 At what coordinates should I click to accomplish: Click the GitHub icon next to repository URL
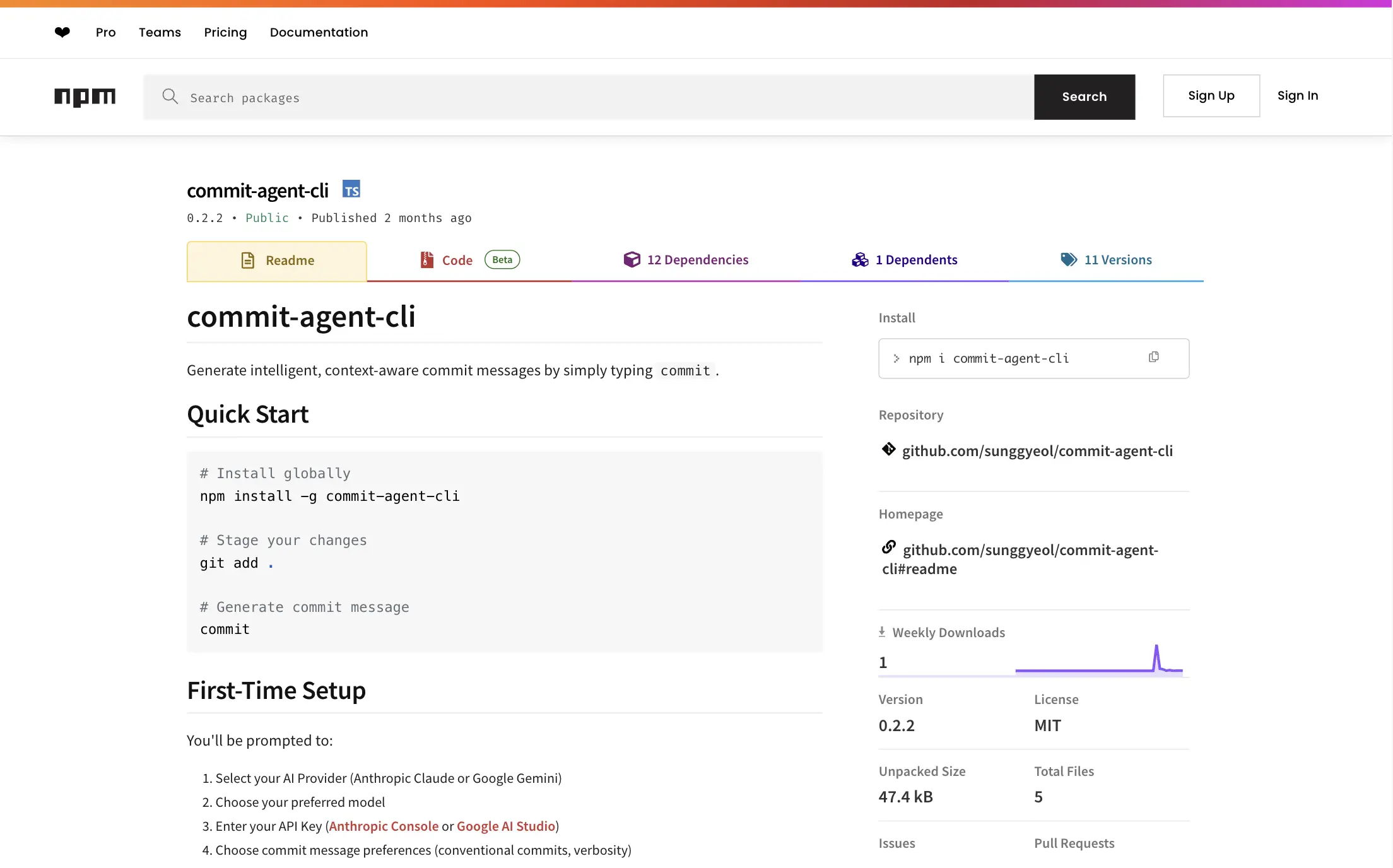[x=888, y=449]
